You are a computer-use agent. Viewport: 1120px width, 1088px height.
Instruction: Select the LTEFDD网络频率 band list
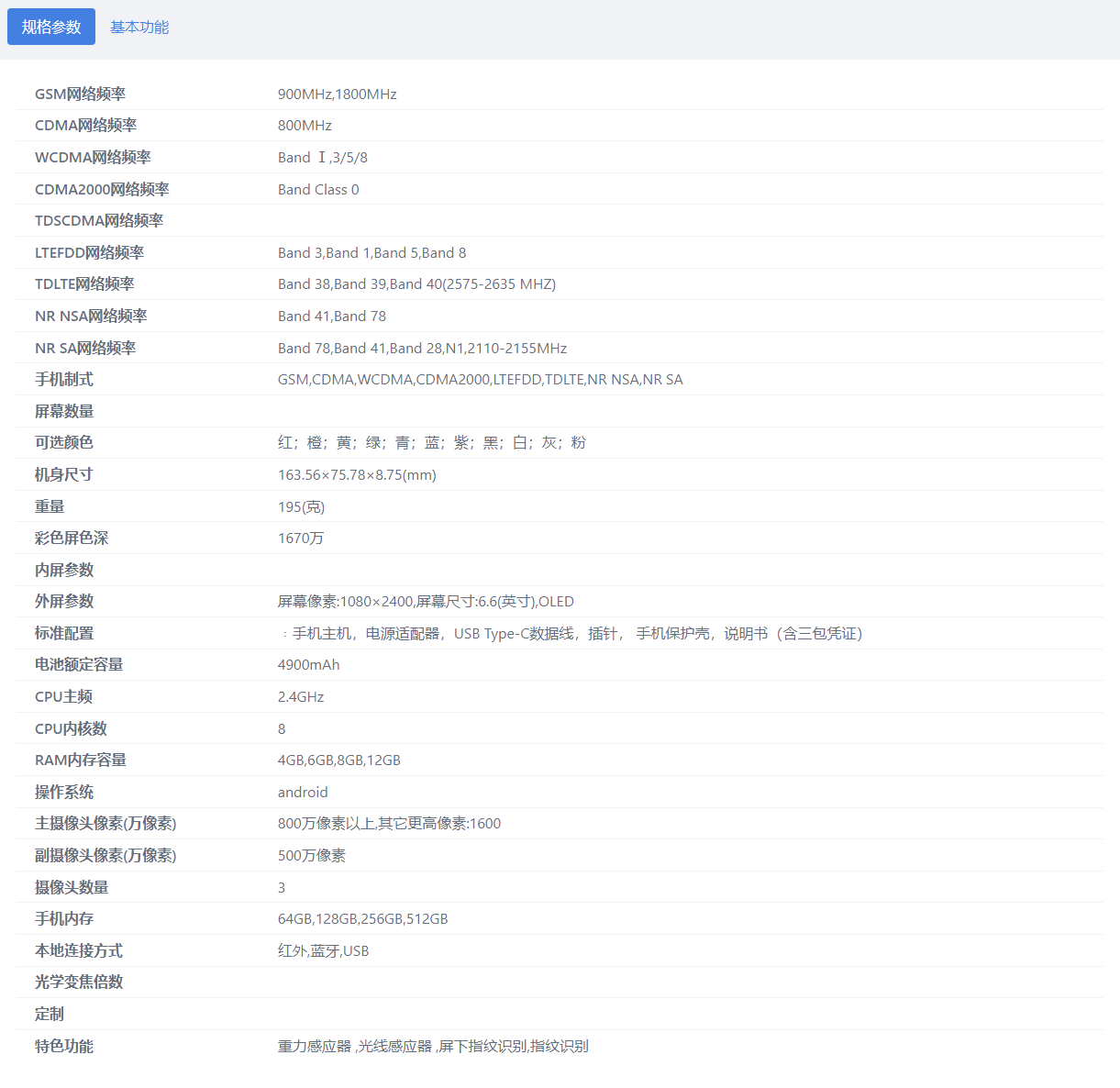372,252
